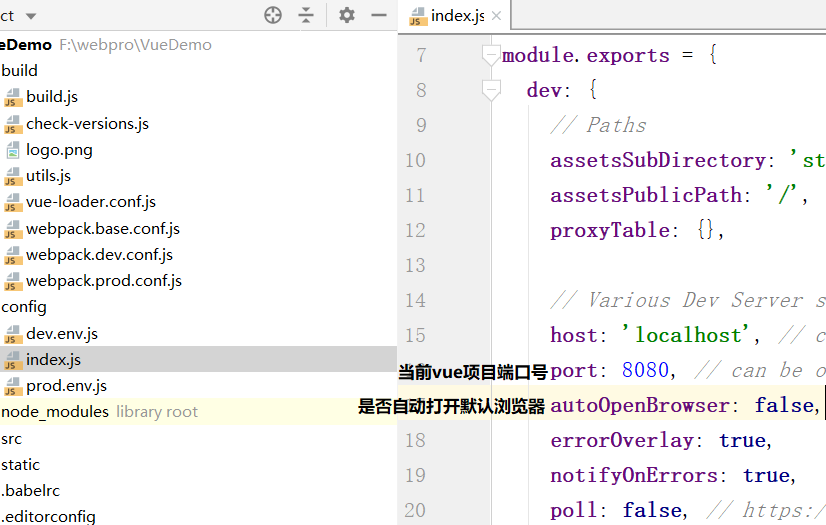
Task: Select webpack.base.conf.js file name
Action: tap(103, 229)
